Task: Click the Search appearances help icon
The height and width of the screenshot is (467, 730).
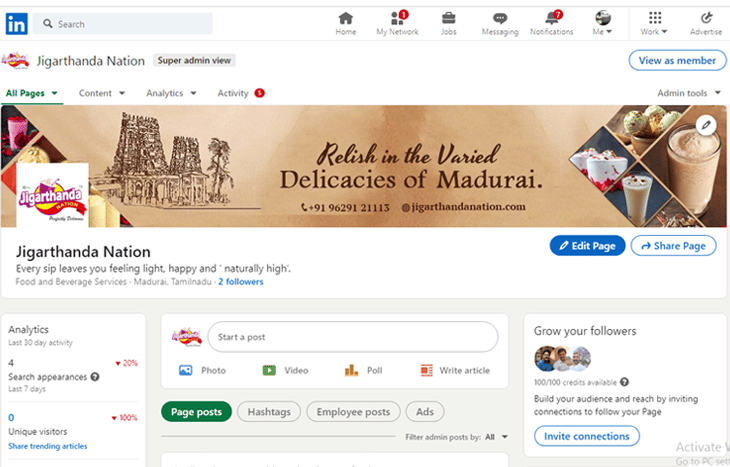Action: pyautogui.click(x=95, y=377)
